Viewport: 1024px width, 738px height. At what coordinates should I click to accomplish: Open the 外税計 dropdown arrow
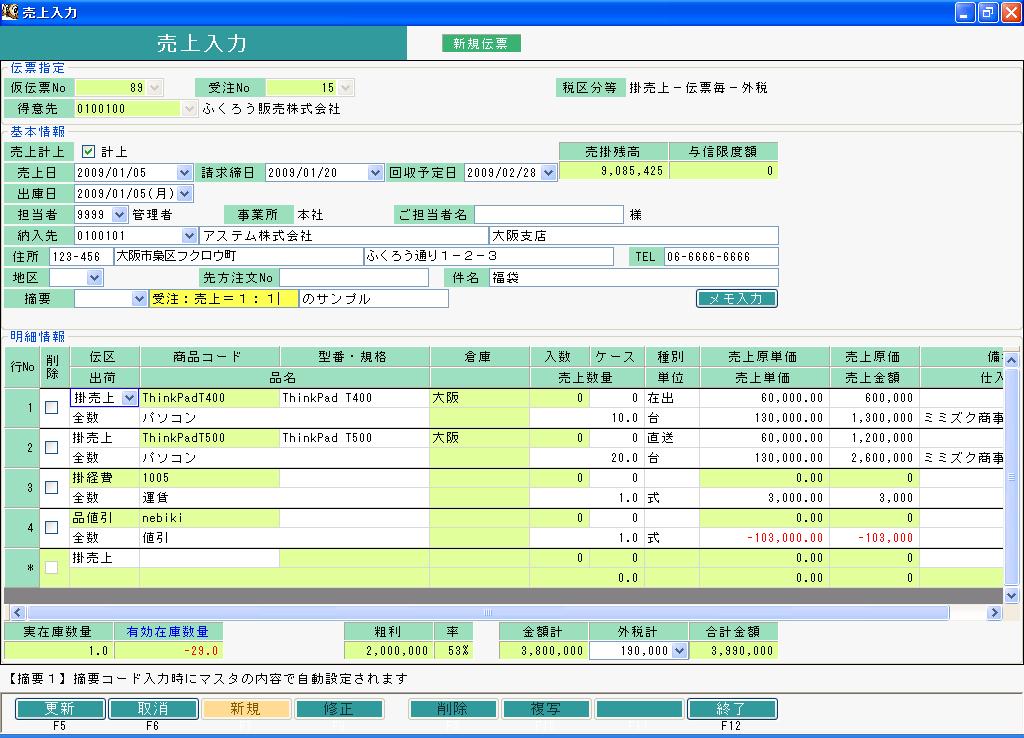point(679,650)
